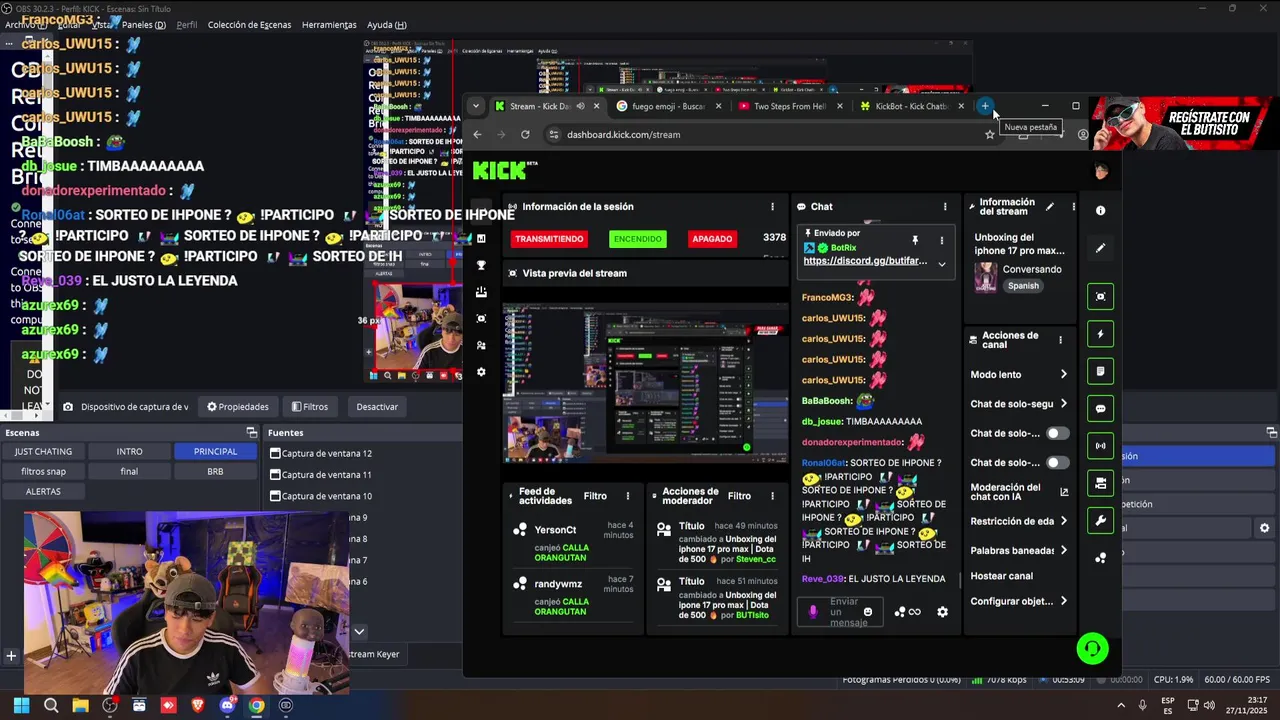The width and height of the screenshot is (1280, 720).
Task: Click the pencil button in Kick right sidebar
Action: point(1100,248)
